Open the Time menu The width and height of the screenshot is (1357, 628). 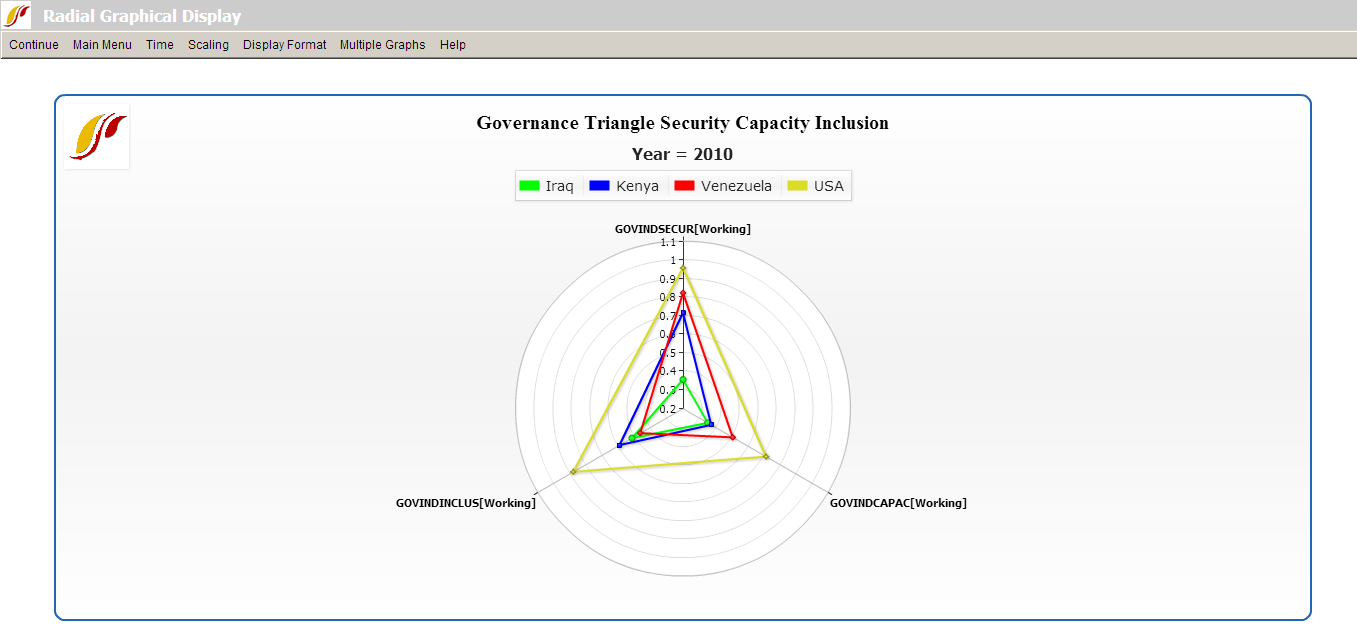[159, 45]
